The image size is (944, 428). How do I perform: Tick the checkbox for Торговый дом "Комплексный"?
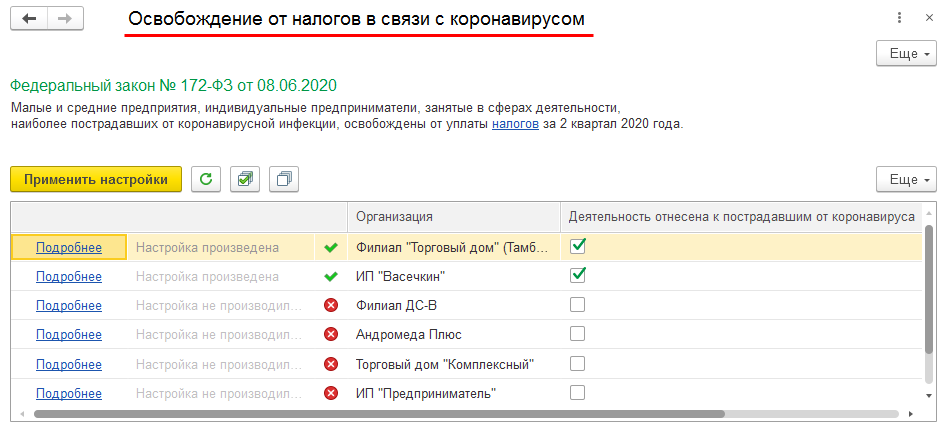[x=577, y=363]
